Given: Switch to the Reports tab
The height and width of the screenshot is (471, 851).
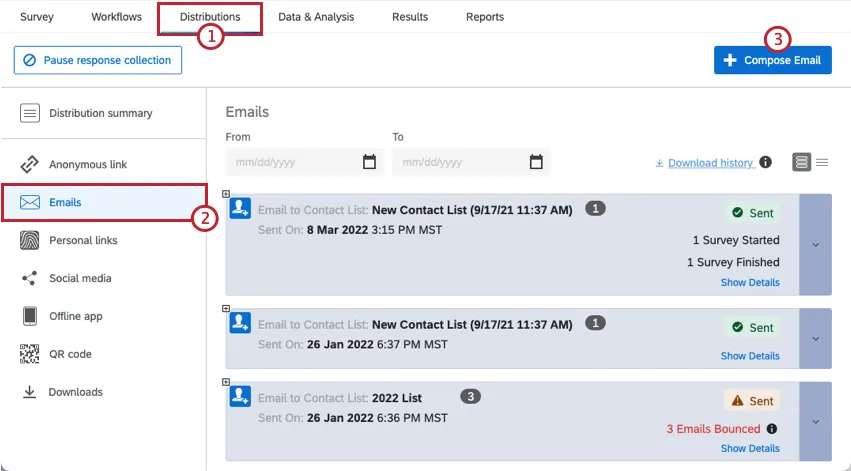Looking at the screenshot, I should point(485,17).
